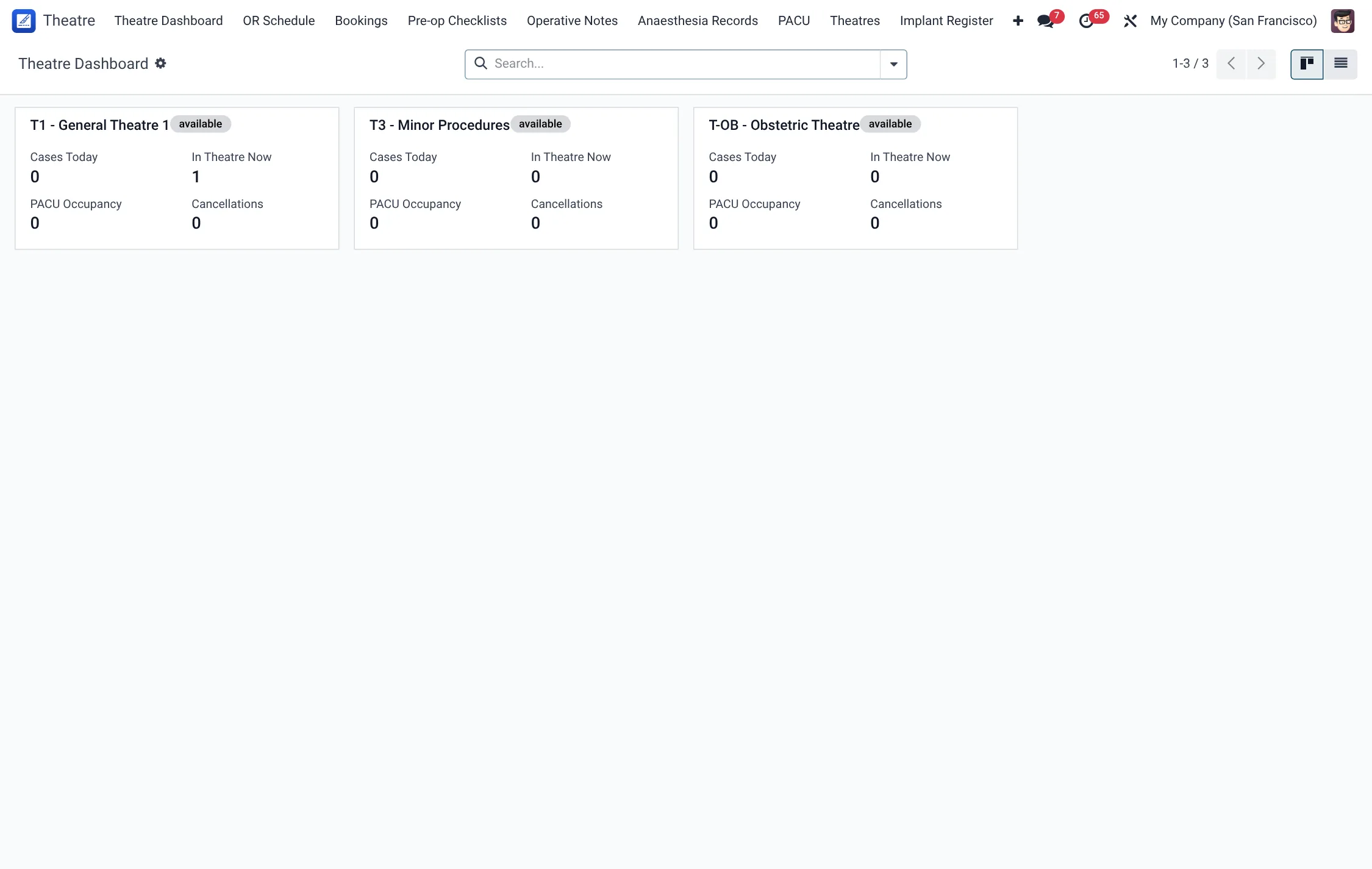Open the OR Schedule menu
1372x869 pixels.
point(279,21)
